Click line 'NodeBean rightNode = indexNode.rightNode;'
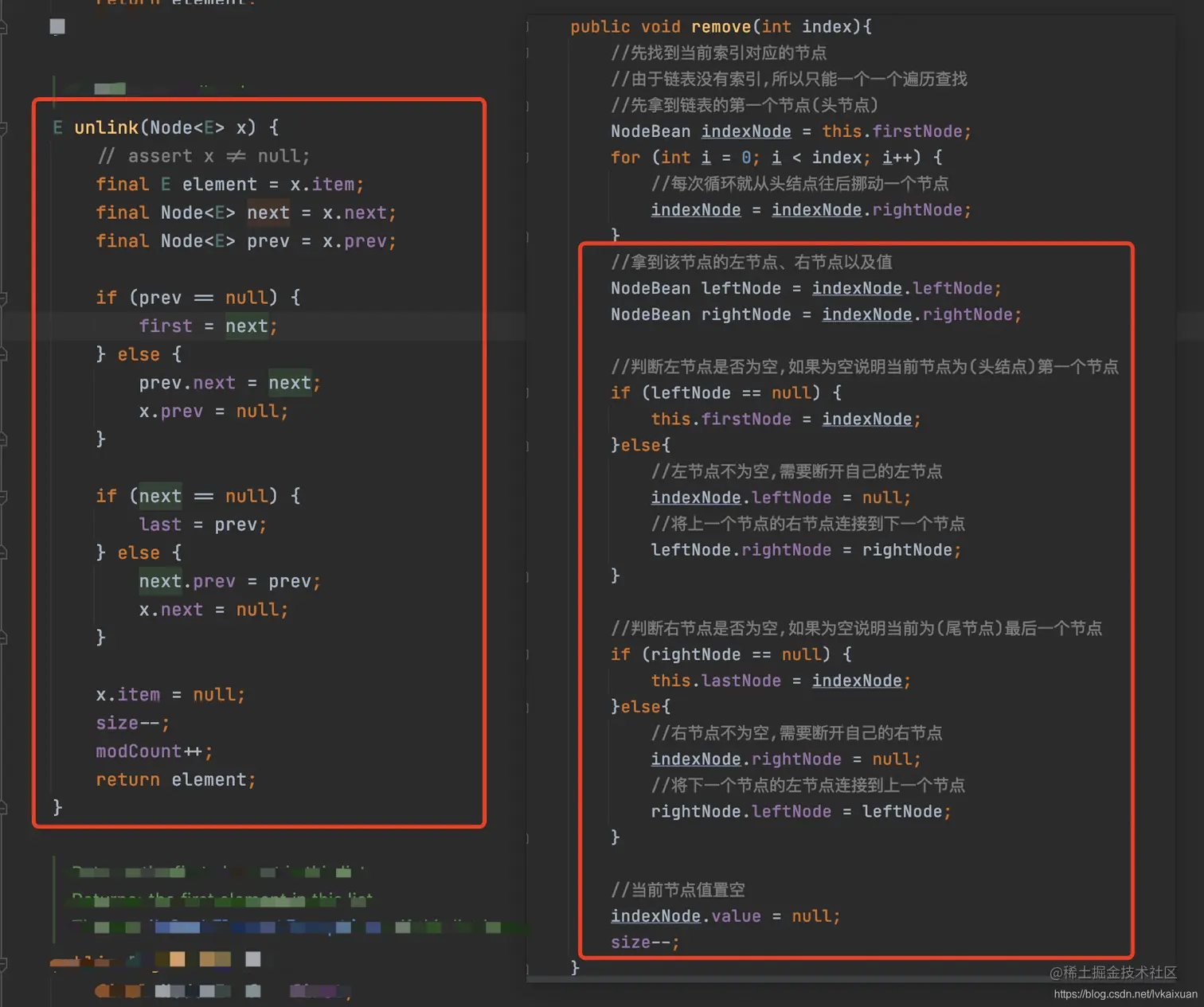The image size is (1204, 1007). [816, 314]
